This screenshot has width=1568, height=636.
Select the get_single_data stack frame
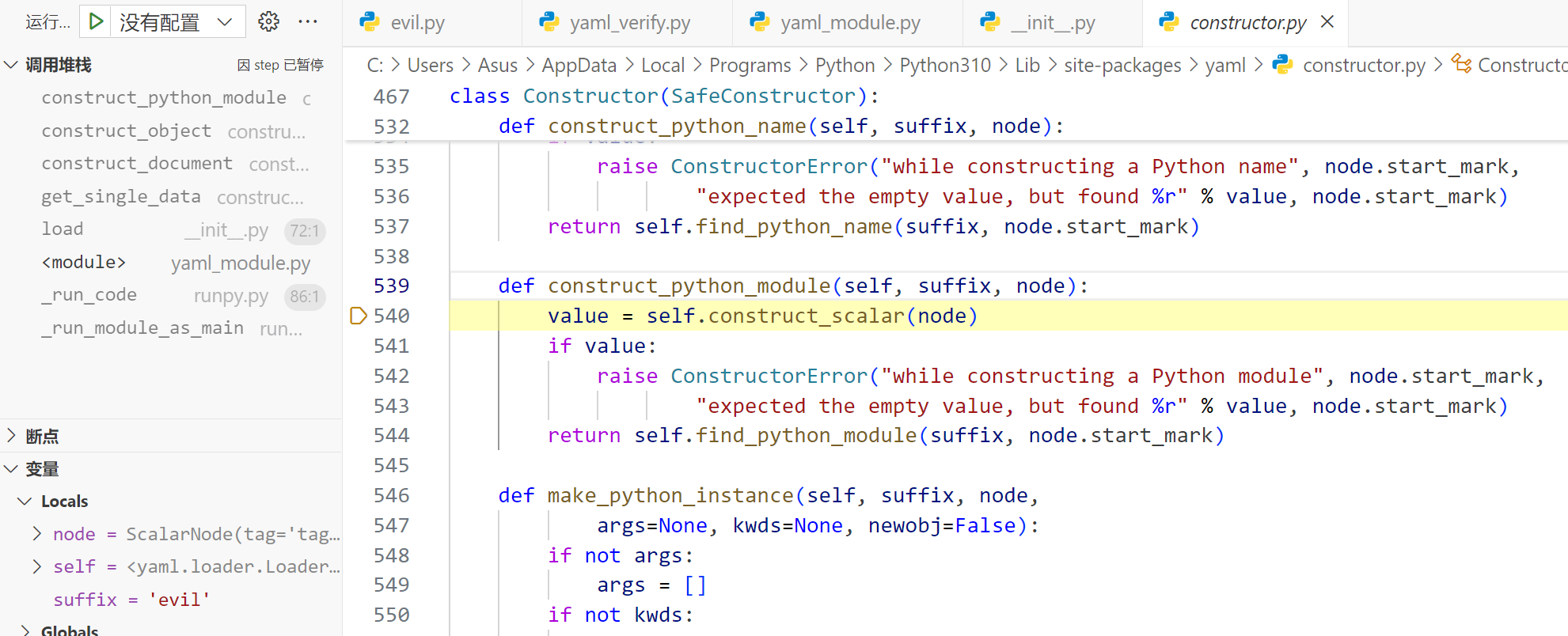tap(171, 197)
